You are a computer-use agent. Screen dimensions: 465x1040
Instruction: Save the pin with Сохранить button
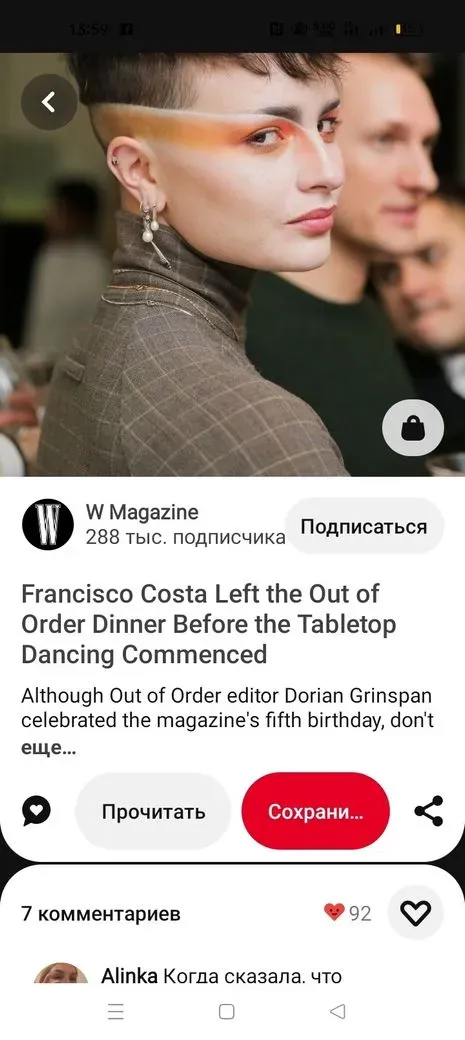coord(316,812)
